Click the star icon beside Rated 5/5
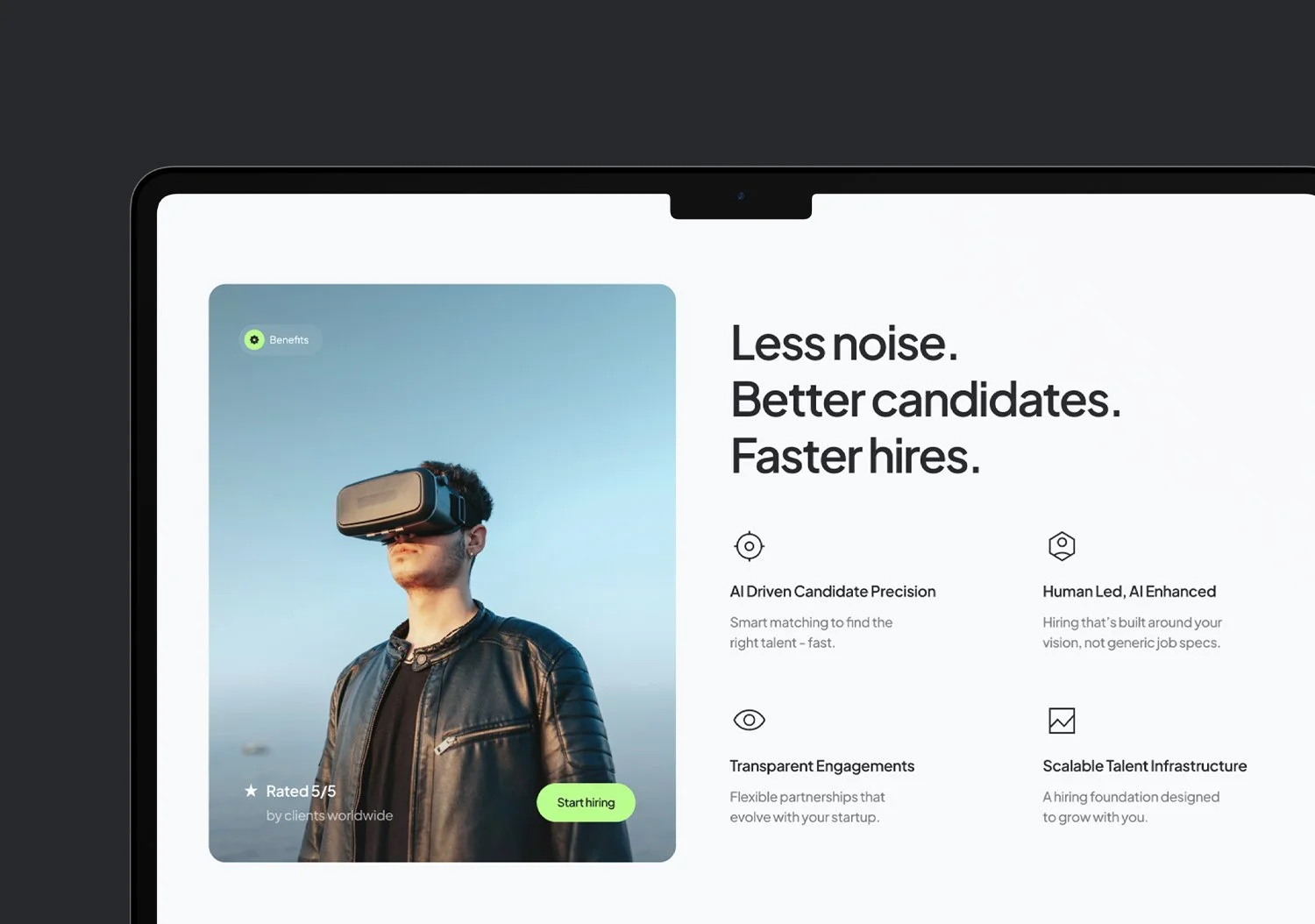 tap(251, 791)
